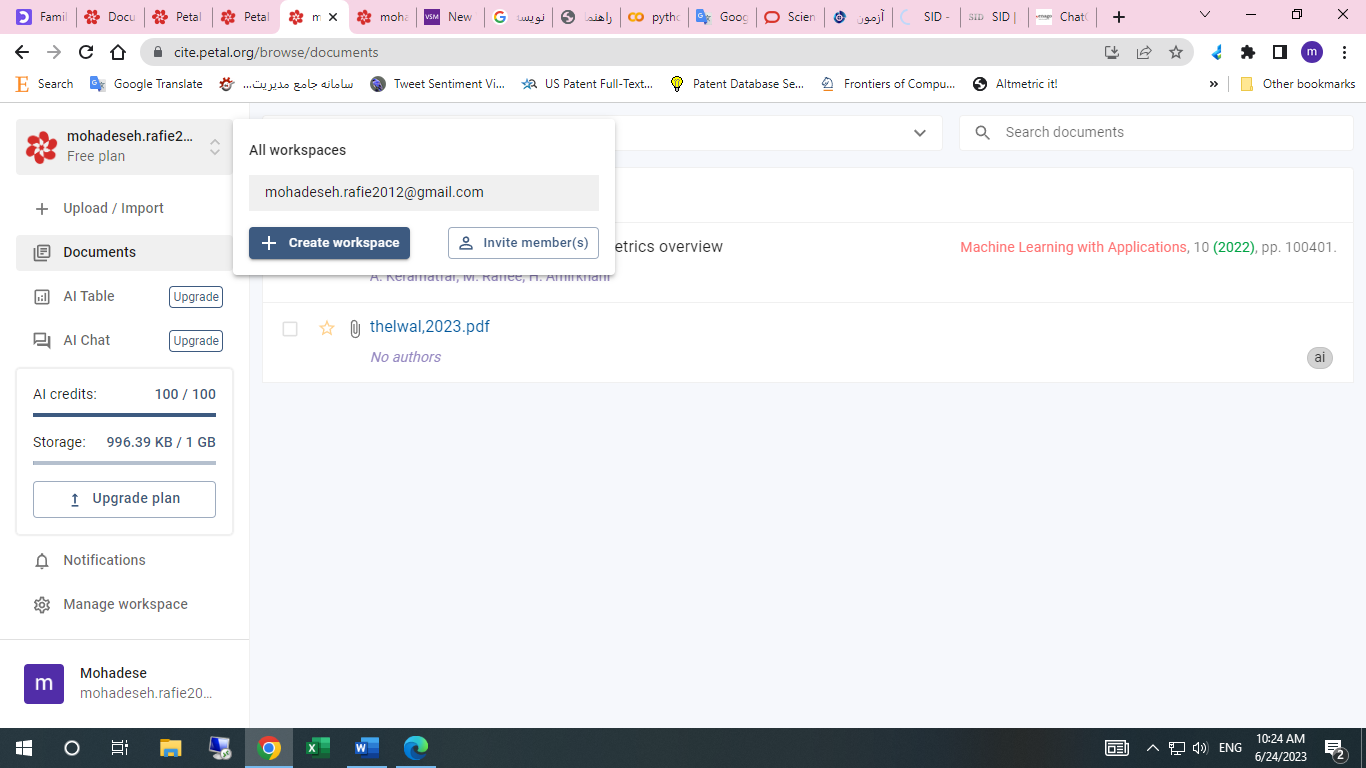This screenshot has width=1366, height=768.
Task: Open File Explorer from the taskbar
Action: coord(171,747)
